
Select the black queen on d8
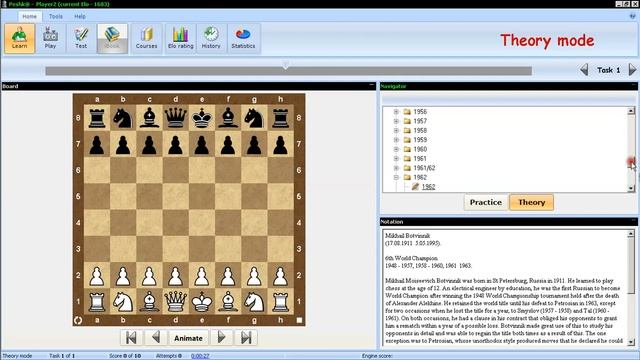176,118
